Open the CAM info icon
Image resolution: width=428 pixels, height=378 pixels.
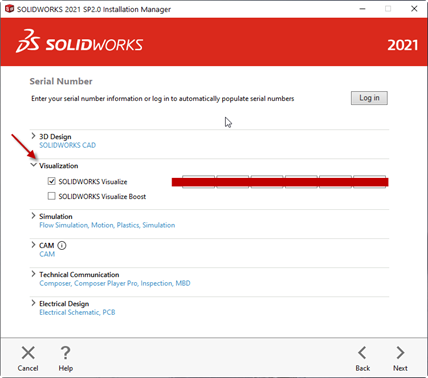[62, 246]
